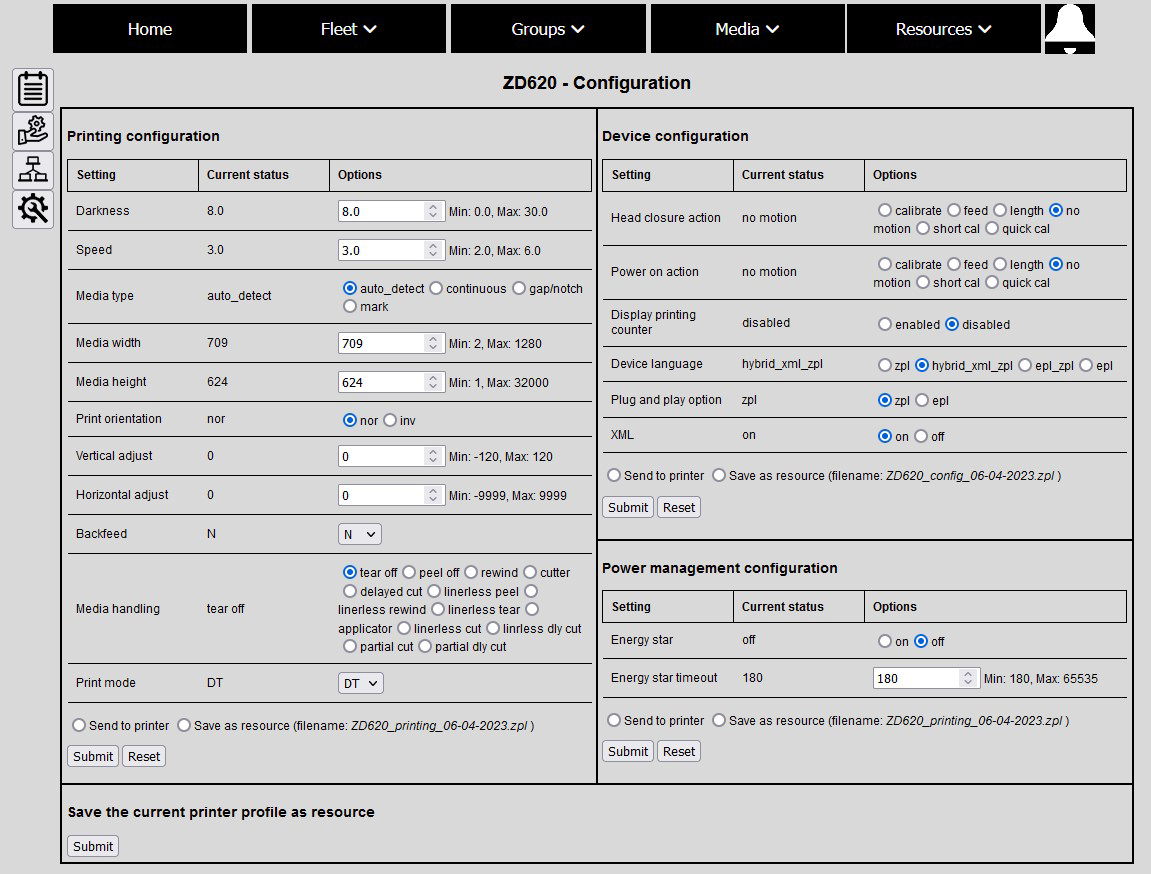The image size is (1151, 874).
Task: Set device language to epl_zpl
Action: (x=1025, y=365)
